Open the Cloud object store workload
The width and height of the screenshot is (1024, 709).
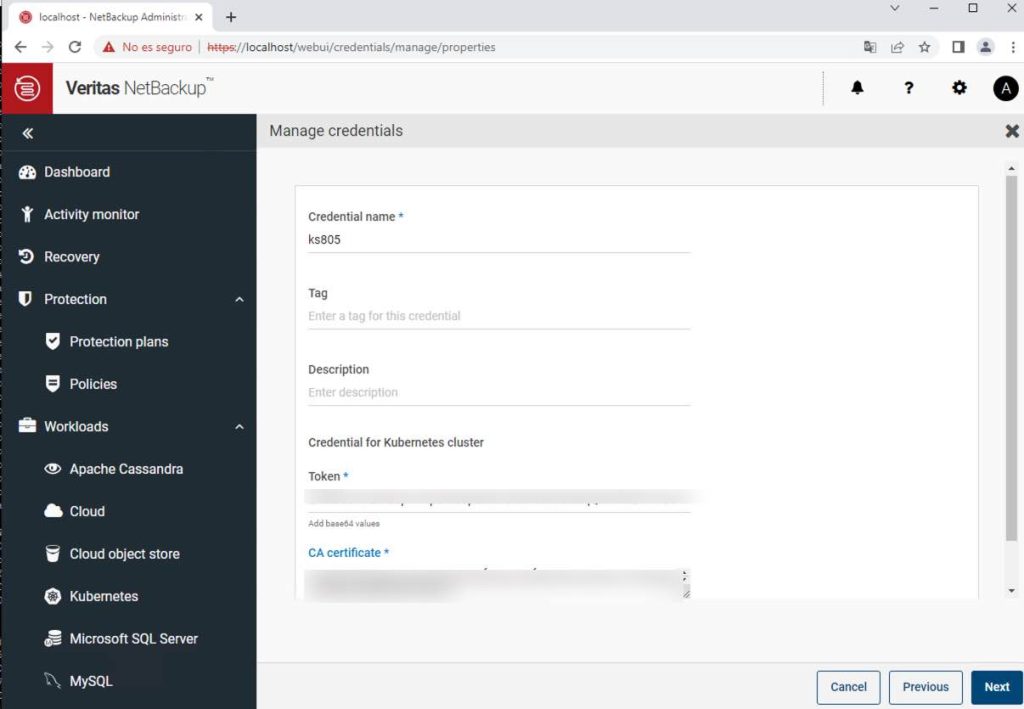click(125, 553)
